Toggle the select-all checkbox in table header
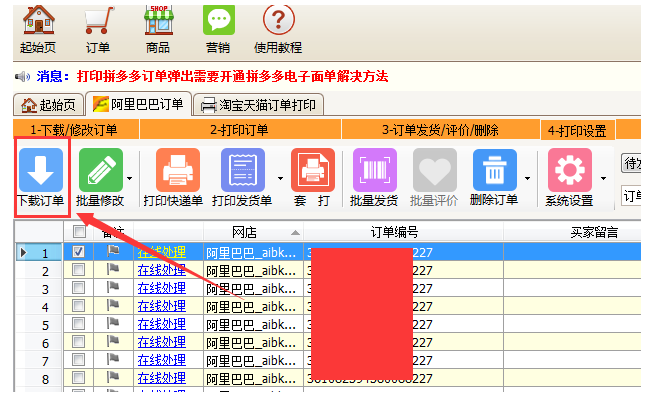The width and height of the screenshot is (651, 395). 79,231
